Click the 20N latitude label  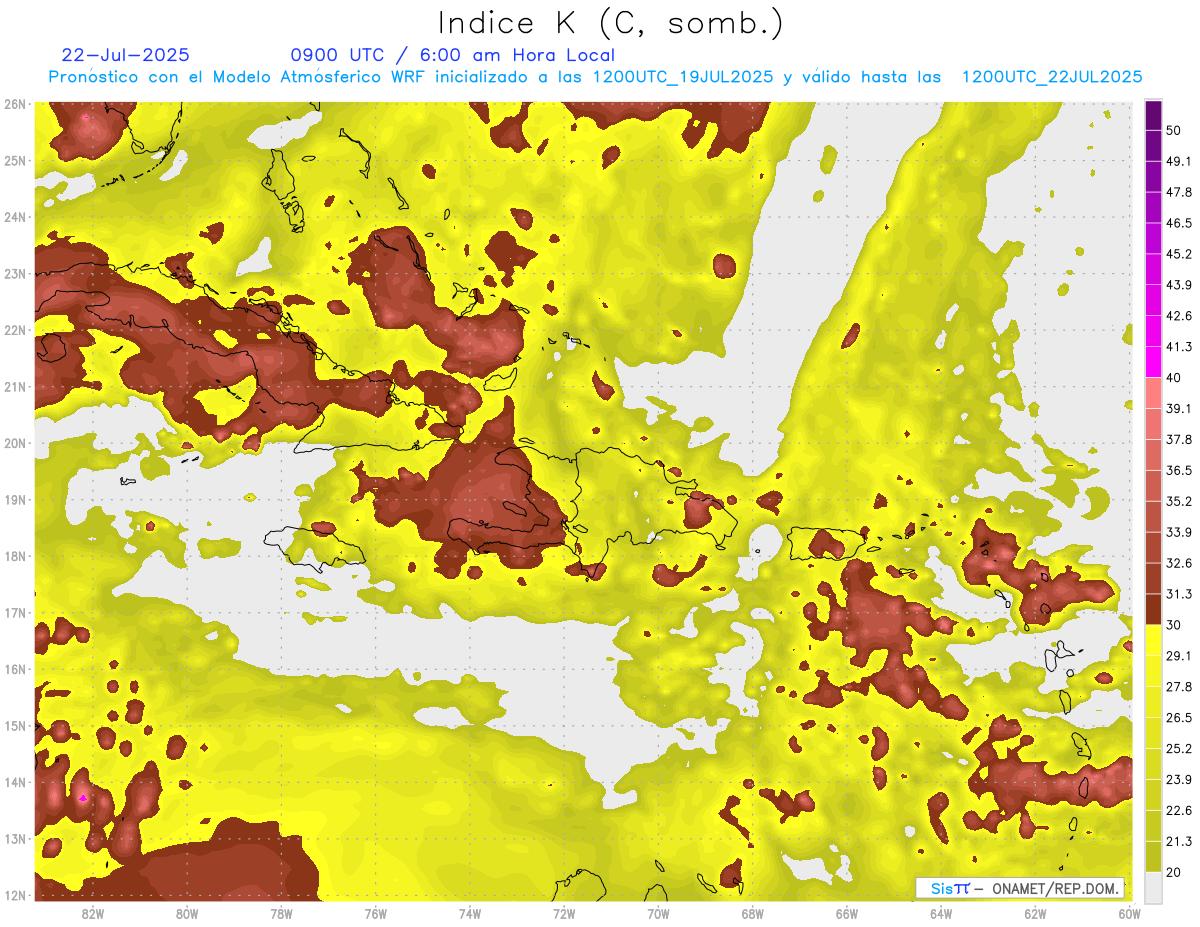click(14, 442)
